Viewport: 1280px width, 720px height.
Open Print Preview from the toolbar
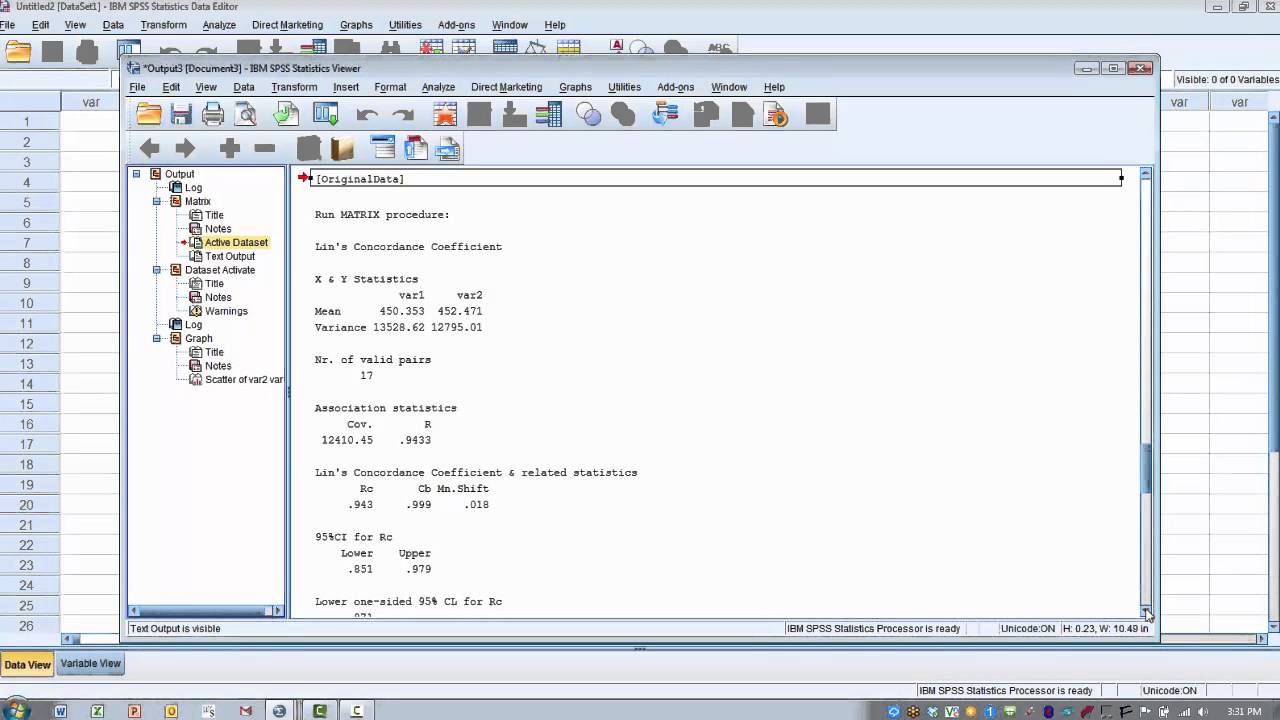[x=245, y=115]
